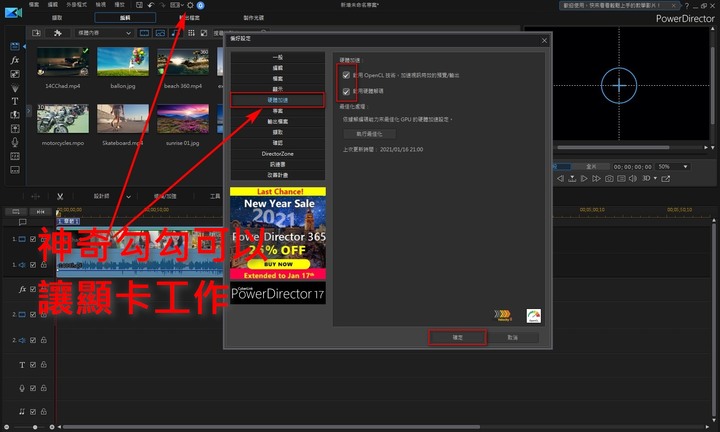Open the Voice-Over microphone room in the sidebar
The width and height of the screenshot is (720, 432).
(x=15, y=142)
